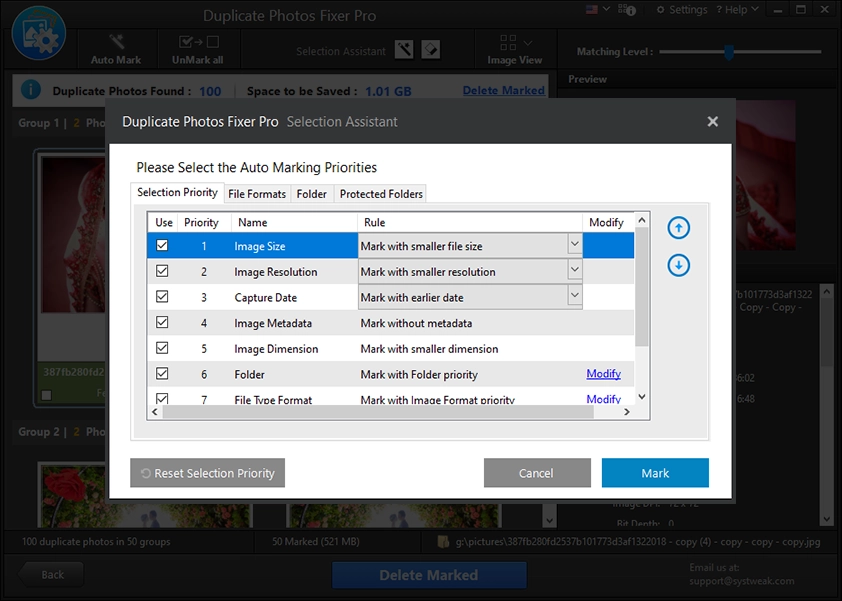Switch to the Protected Folders tab
The image size is (842, 601).
click(381, 194)
